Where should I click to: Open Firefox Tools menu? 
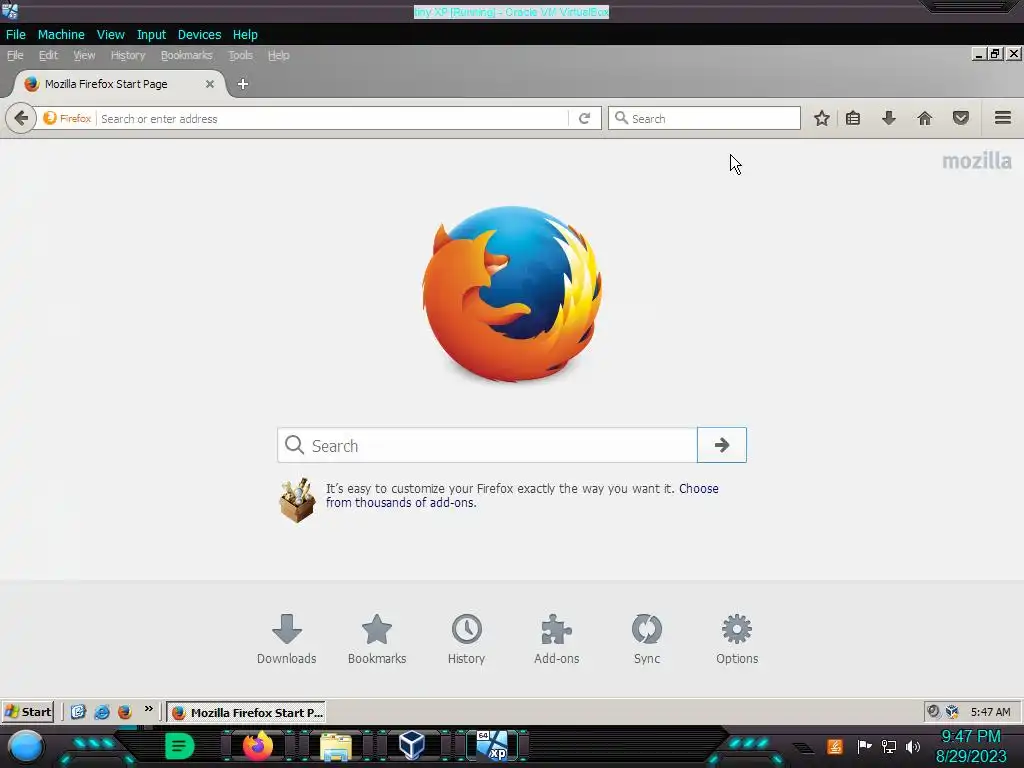coord(240,56)
